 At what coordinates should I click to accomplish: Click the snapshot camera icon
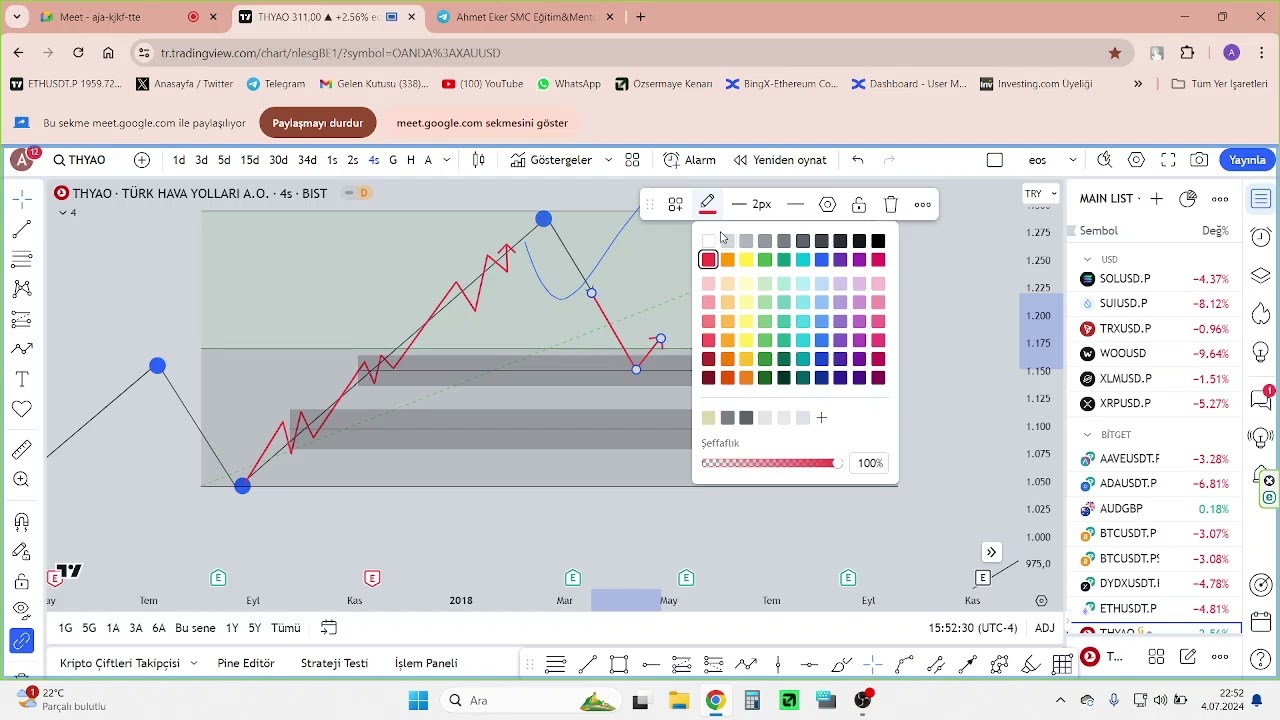click(x=1199, y=160)
